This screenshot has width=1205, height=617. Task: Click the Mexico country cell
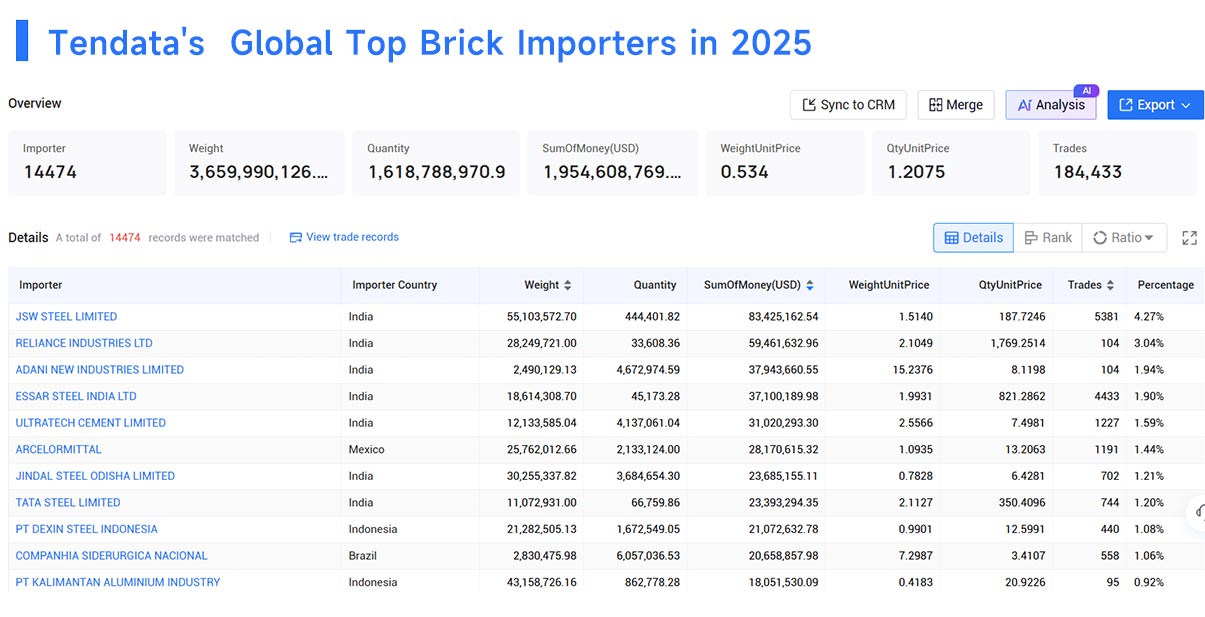366,449
